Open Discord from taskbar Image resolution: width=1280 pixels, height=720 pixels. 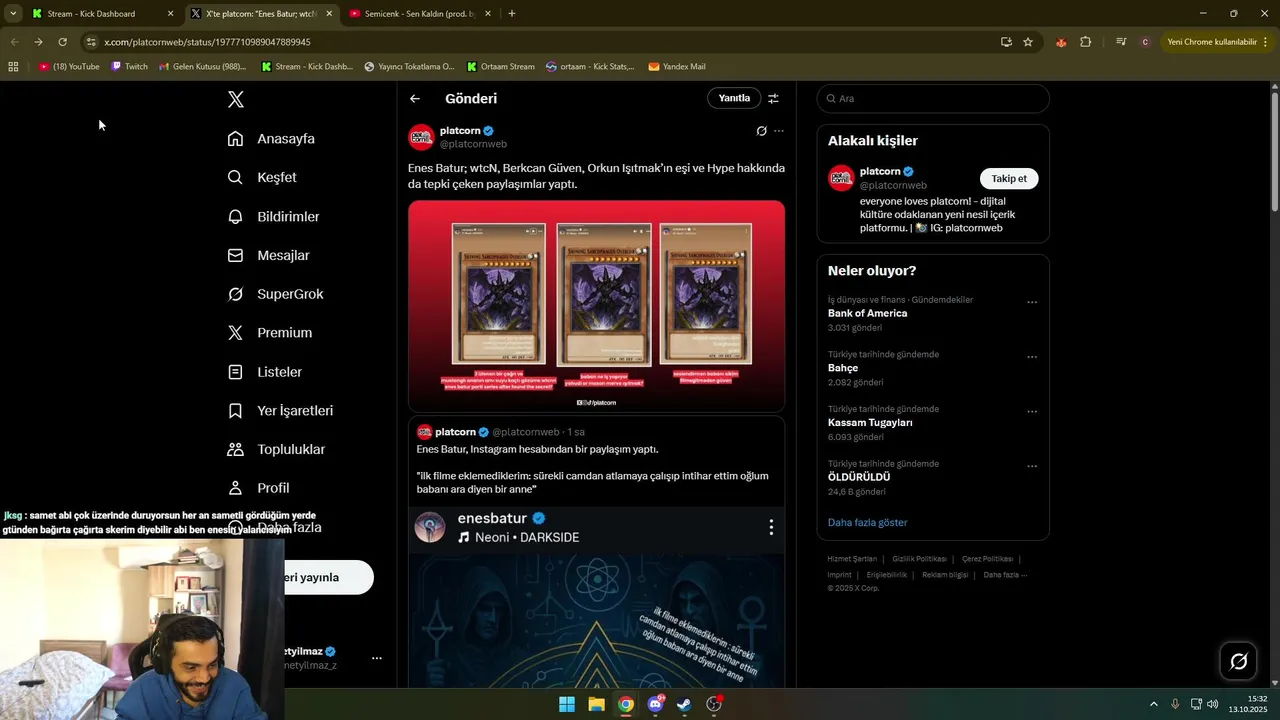[655, 704]
